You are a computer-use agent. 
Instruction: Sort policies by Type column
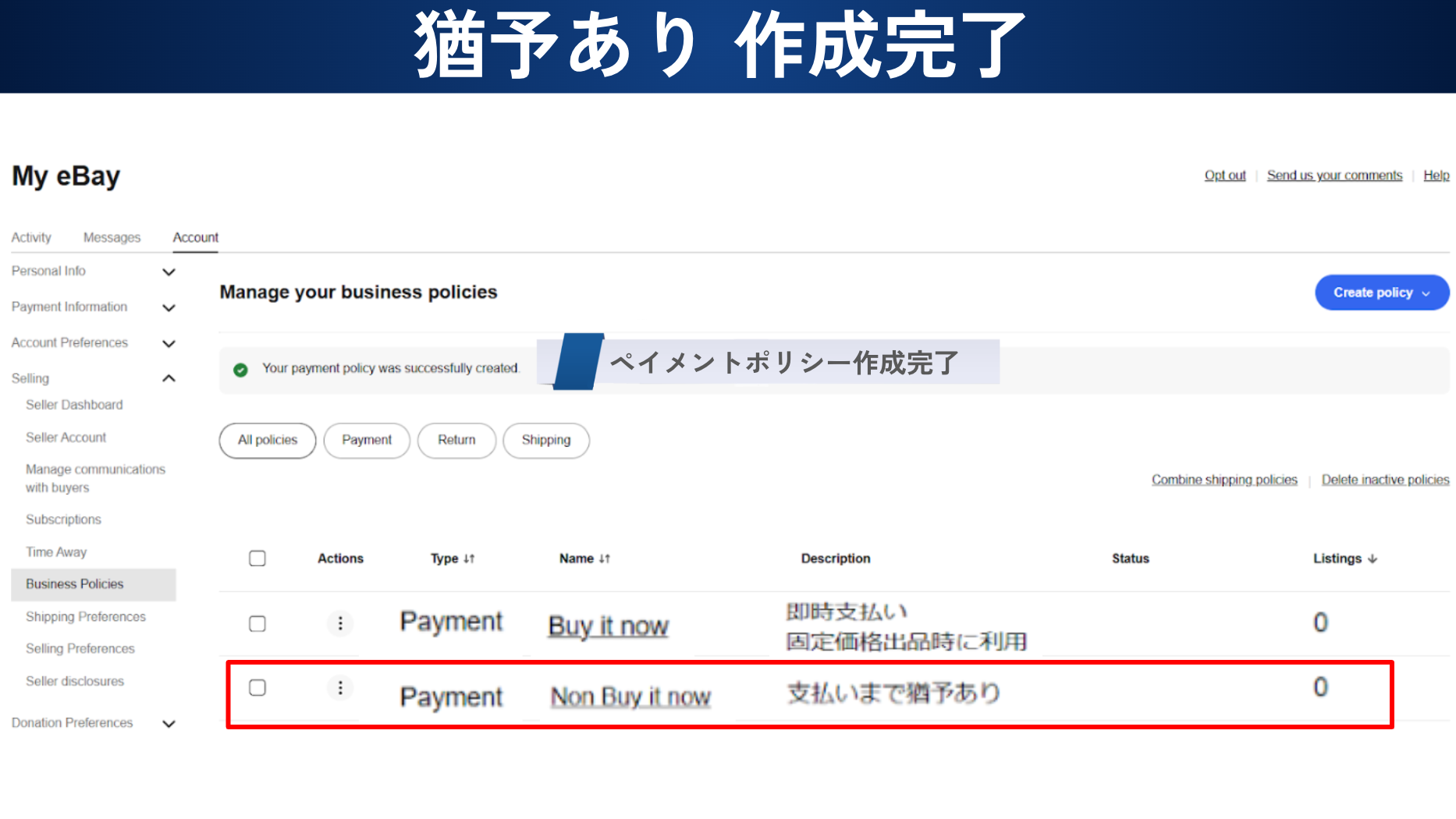pyautogui.click(x=452, y=558)
